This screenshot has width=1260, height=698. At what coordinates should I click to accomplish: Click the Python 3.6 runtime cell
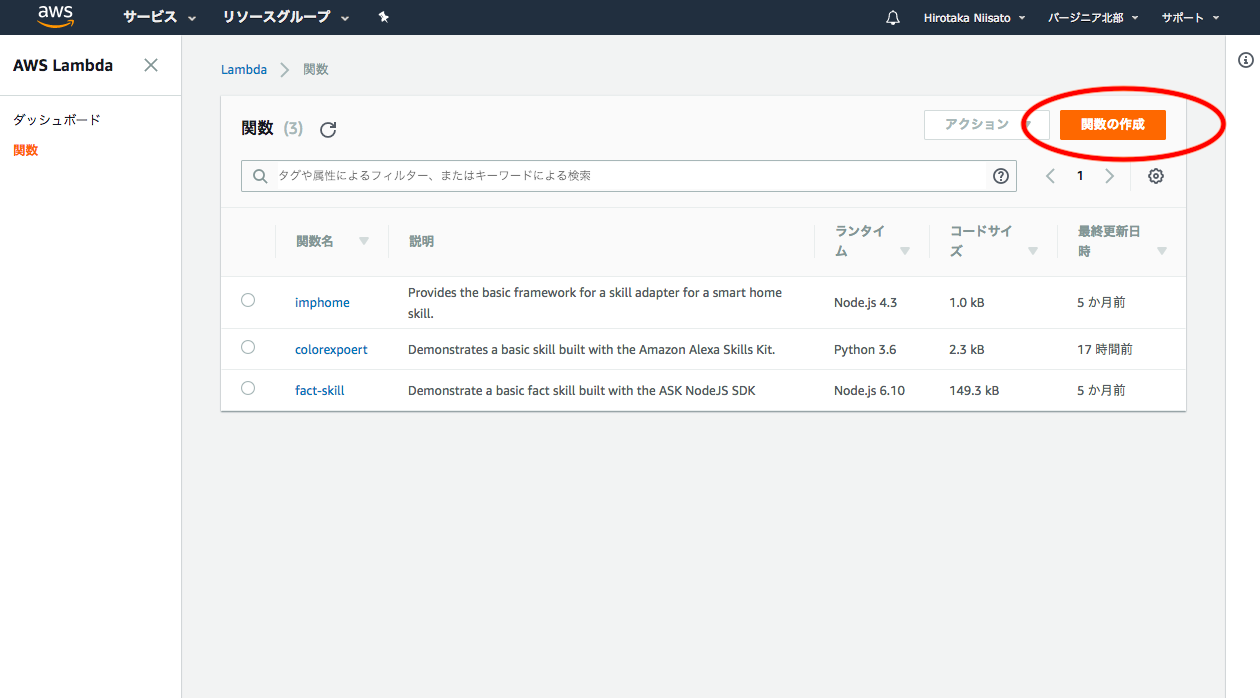click(865, 349)
